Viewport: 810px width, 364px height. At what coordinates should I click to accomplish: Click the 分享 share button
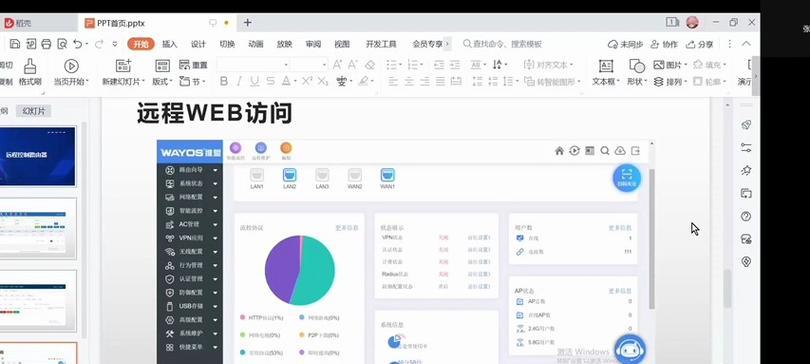click(x=699, y=44)
